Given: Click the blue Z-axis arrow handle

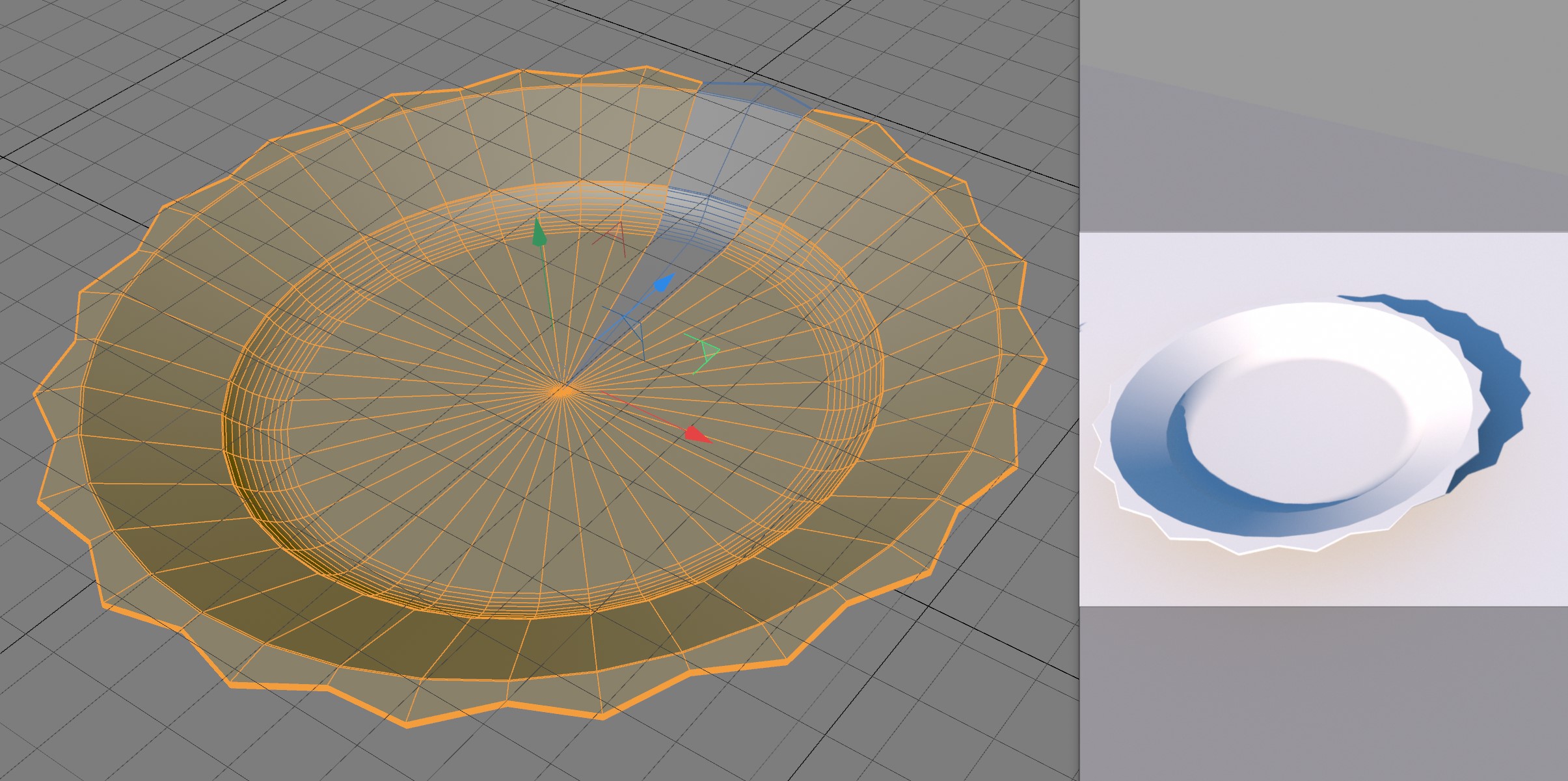Looking at the screenshot, I should 663,283.
